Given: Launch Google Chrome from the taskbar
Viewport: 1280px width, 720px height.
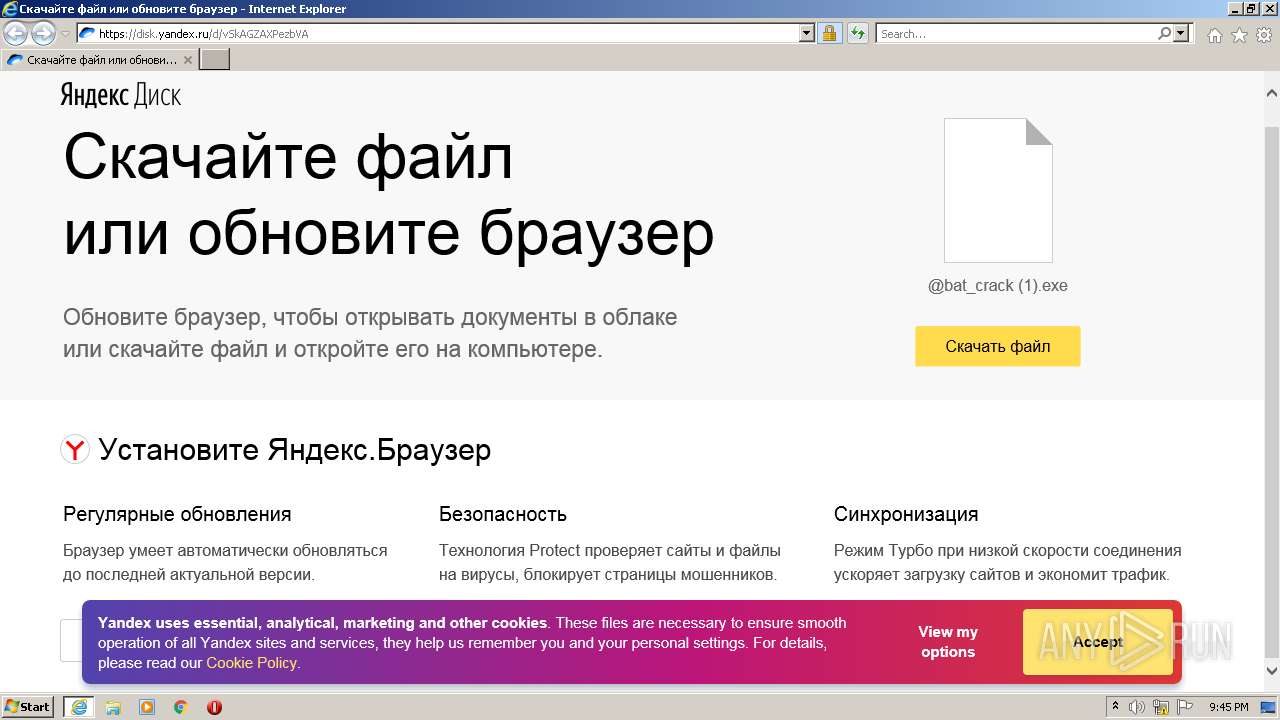Looking at the screenshot, I should tap(180, 707).
